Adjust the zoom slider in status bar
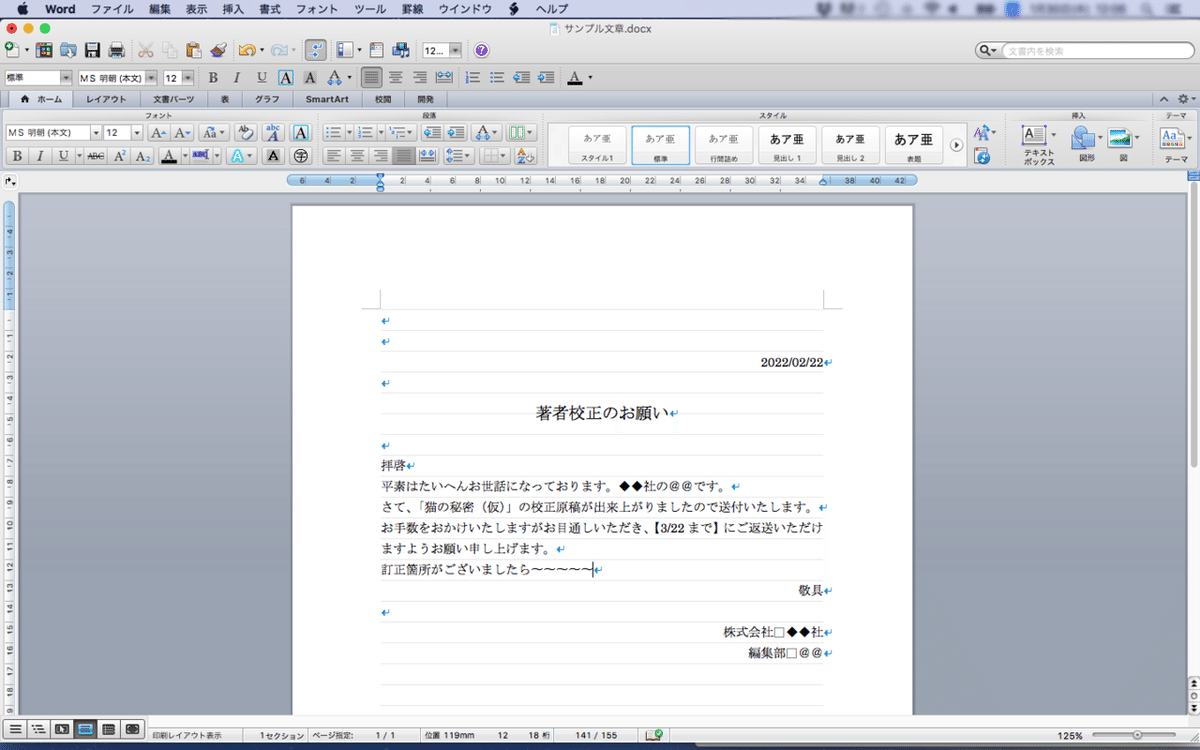Viewport: 1200px width, 750px height. (1138, 735)
